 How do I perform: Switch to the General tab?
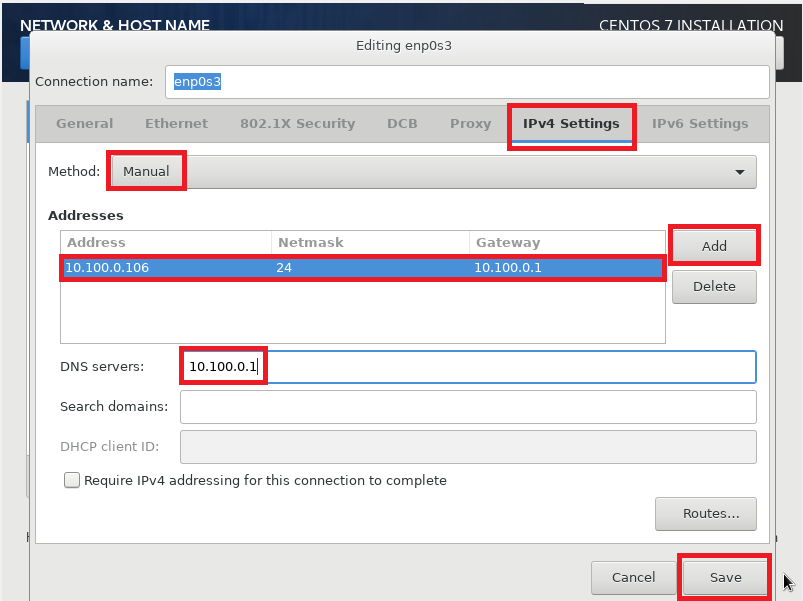coord(84,124)
